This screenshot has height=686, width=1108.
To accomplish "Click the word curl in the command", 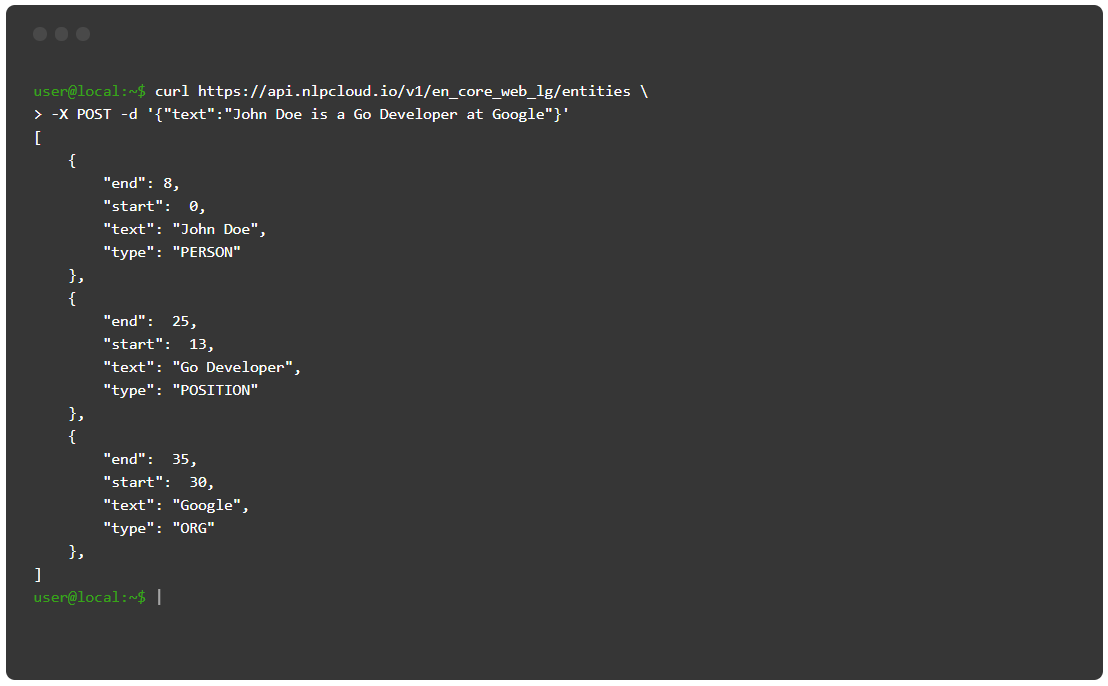I will [x=172, y=91].
